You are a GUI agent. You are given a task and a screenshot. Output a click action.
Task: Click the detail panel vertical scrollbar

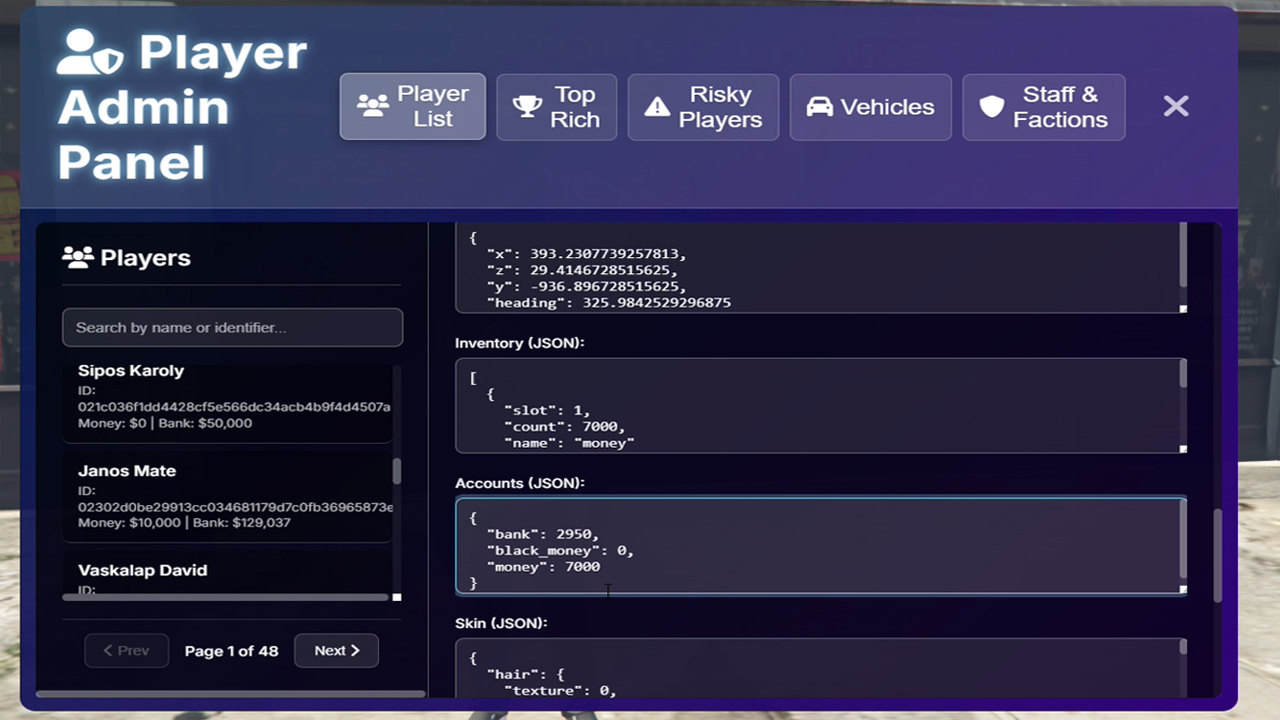point(1217,555)
